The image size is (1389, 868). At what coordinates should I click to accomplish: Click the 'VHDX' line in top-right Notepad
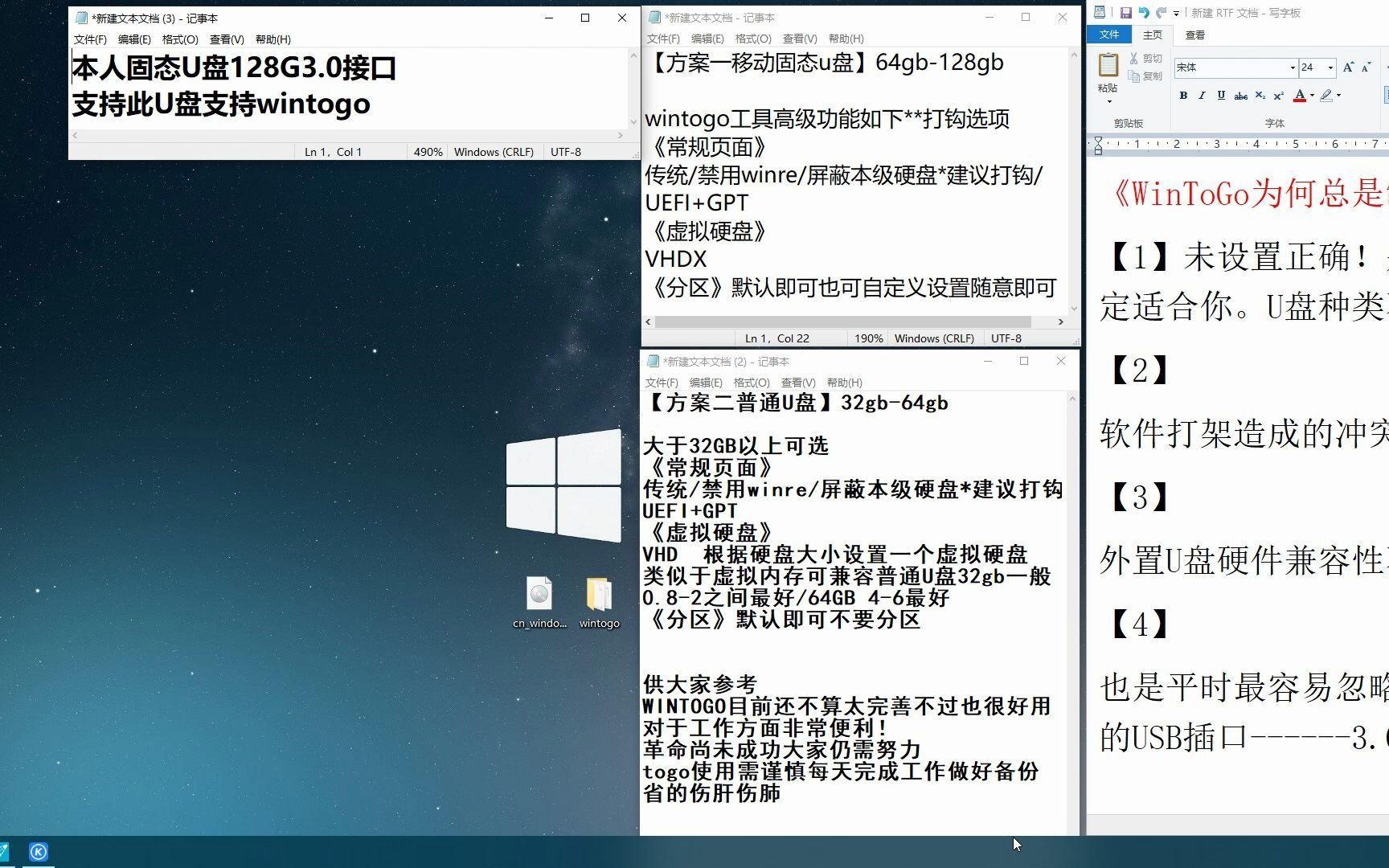click(x=676, y=259)
